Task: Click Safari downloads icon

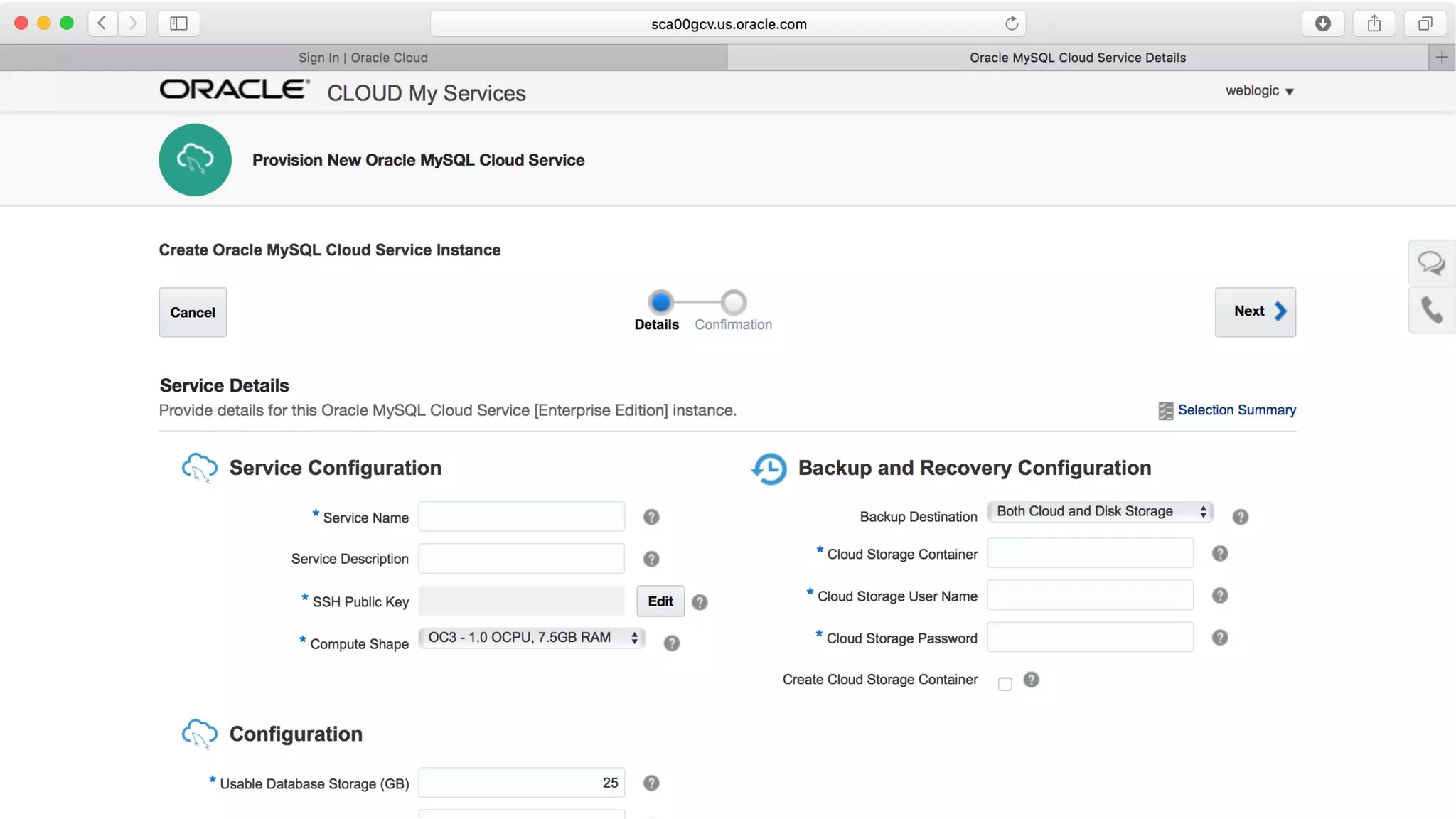Action: click(1322, 23)
